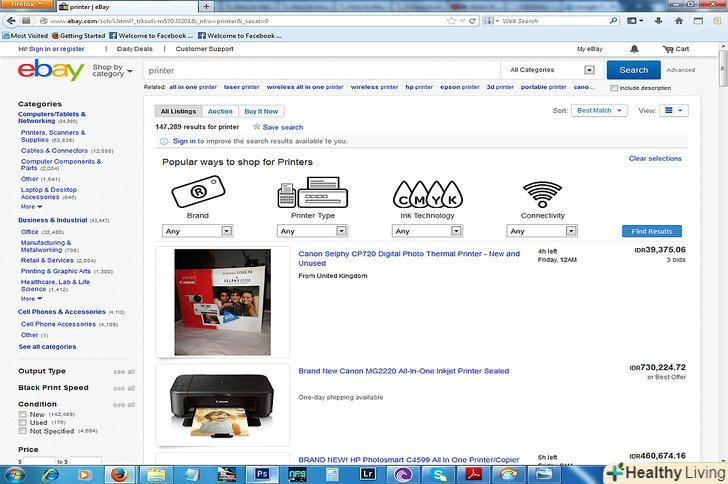Click the eBay logo
Image resolution: width=728 pixels, height=484 pixels.
pyautogui.click(x=51, y=70)
